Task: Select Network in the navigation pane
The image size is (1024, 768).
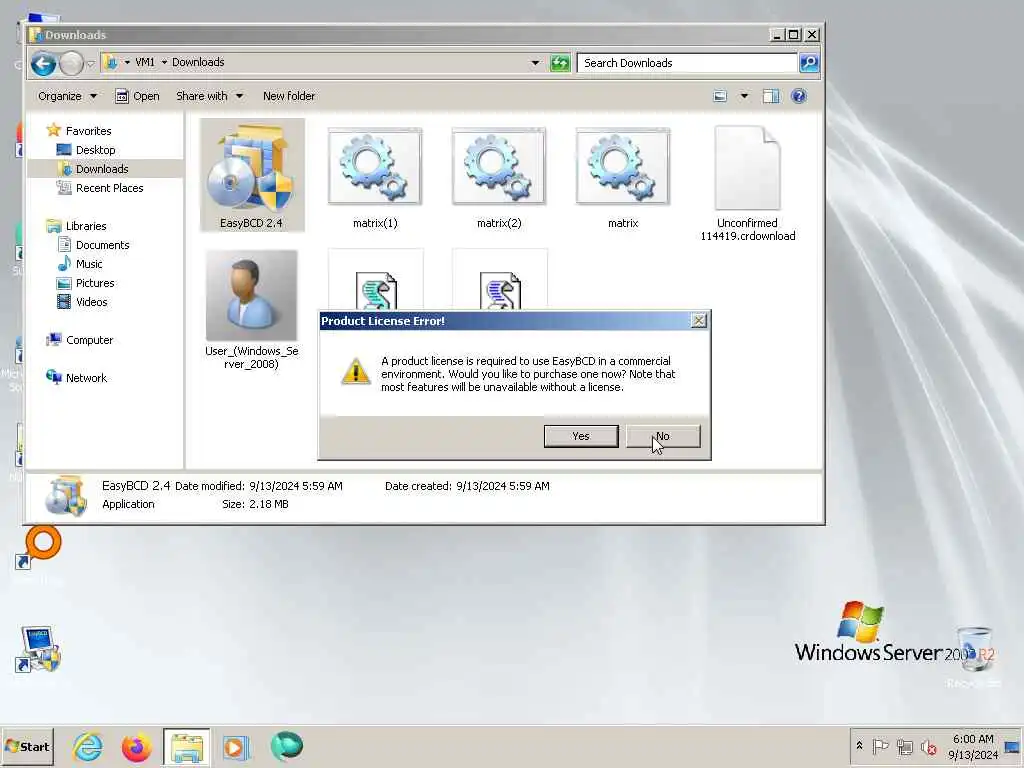Action: click(86, 377)
